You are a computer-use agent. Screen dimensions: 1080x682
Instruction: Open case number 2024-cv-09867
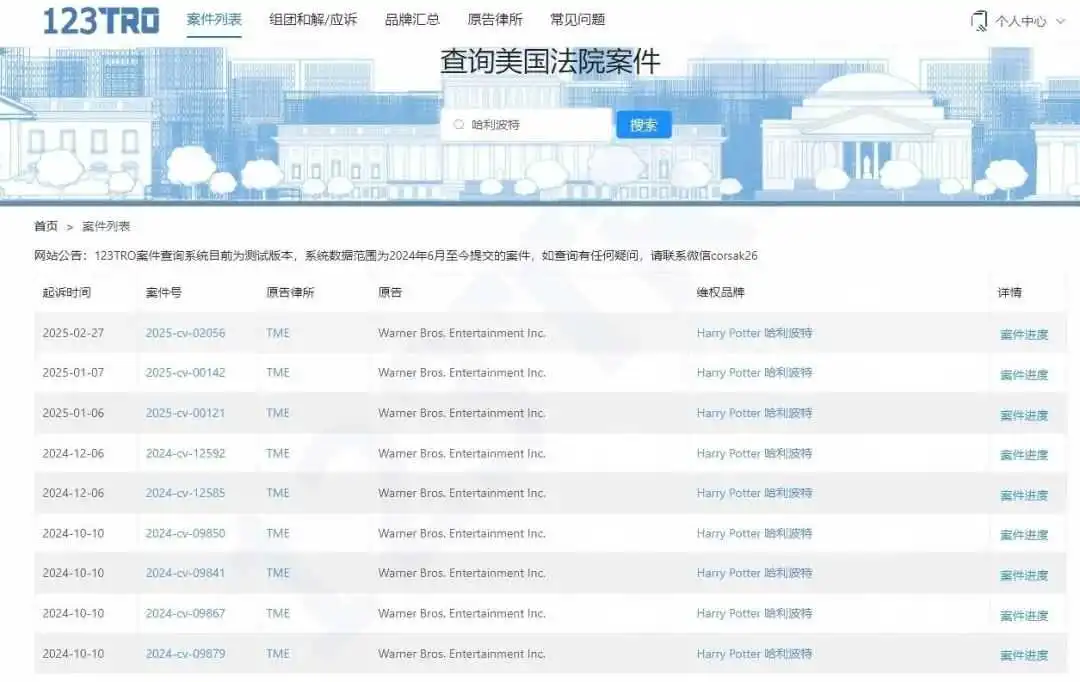[x=185, y=613]
